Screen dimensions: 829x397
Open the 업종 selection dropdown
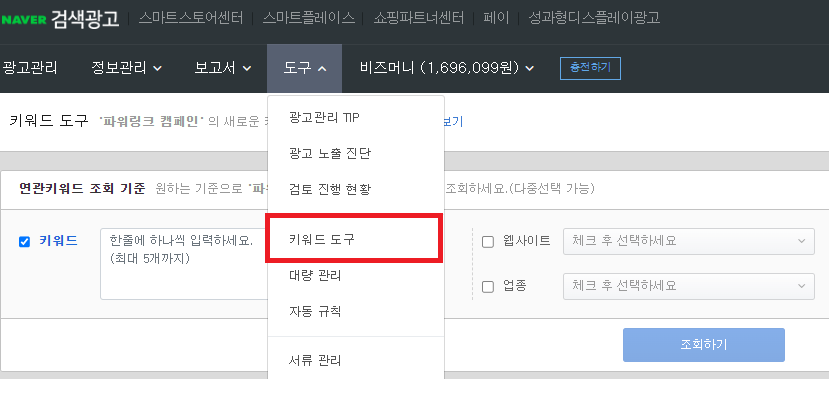click(x=688, y=287)
